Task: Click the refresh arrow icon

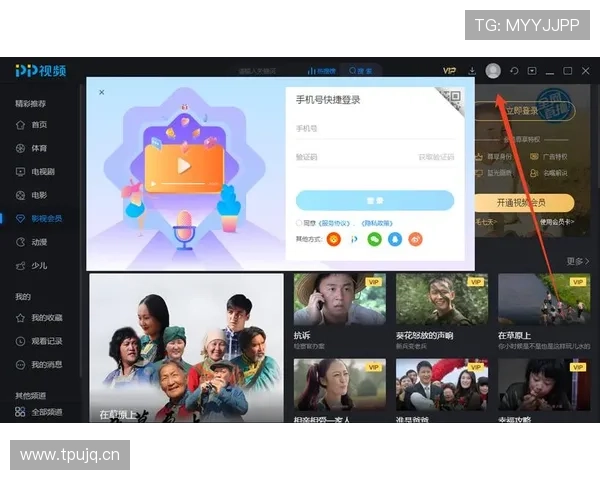Action: pos(514,71)
